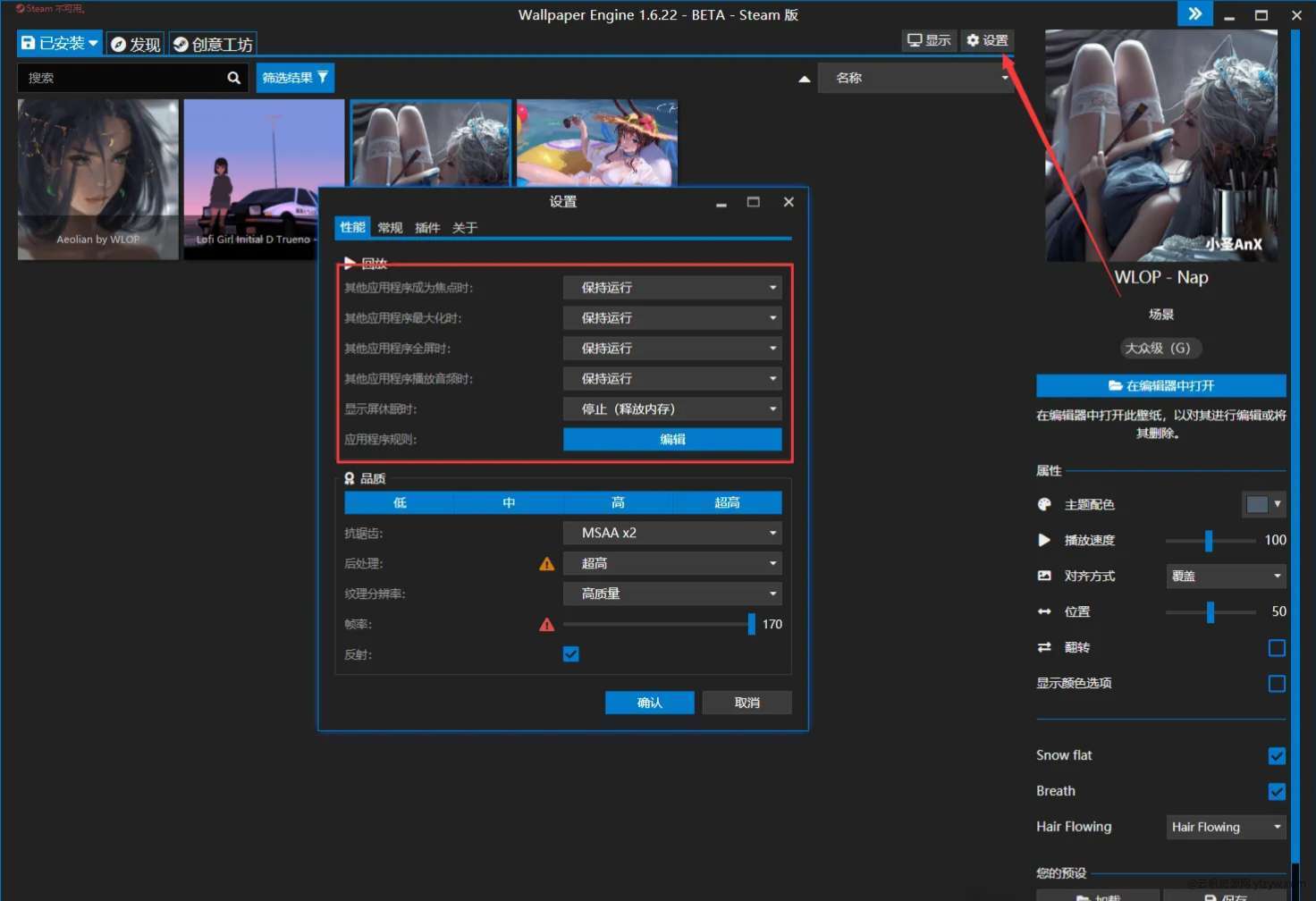Click the 大众级 (G) rating badge

[x=1161, y=349]
